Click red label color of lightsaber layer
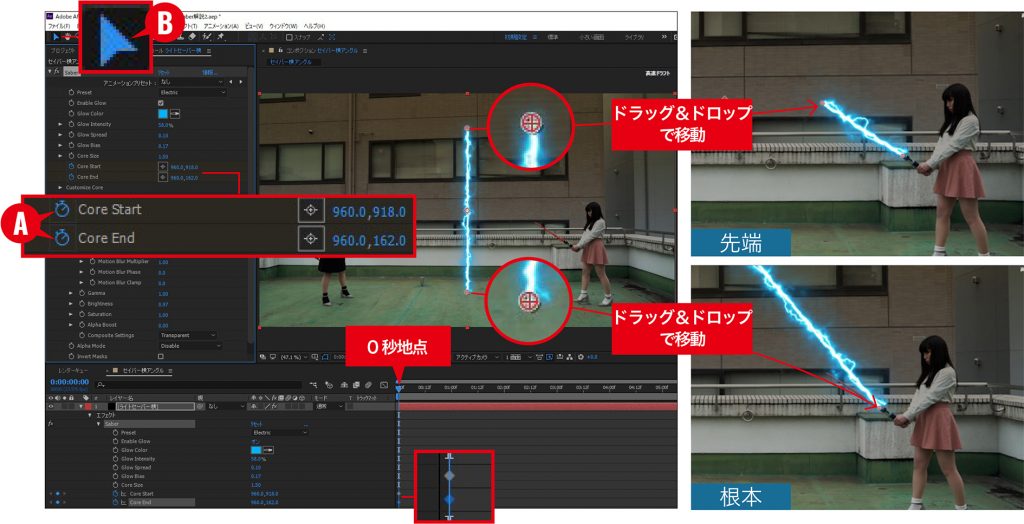 (88, 406)
